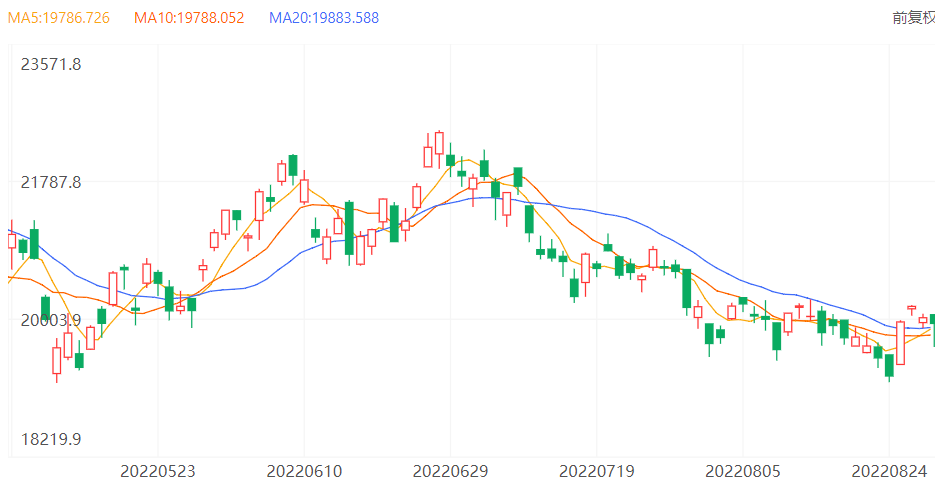Click the lowest green candle above the 20220824 label
Viewport: 935px width, 487px height.
[889, 364]
